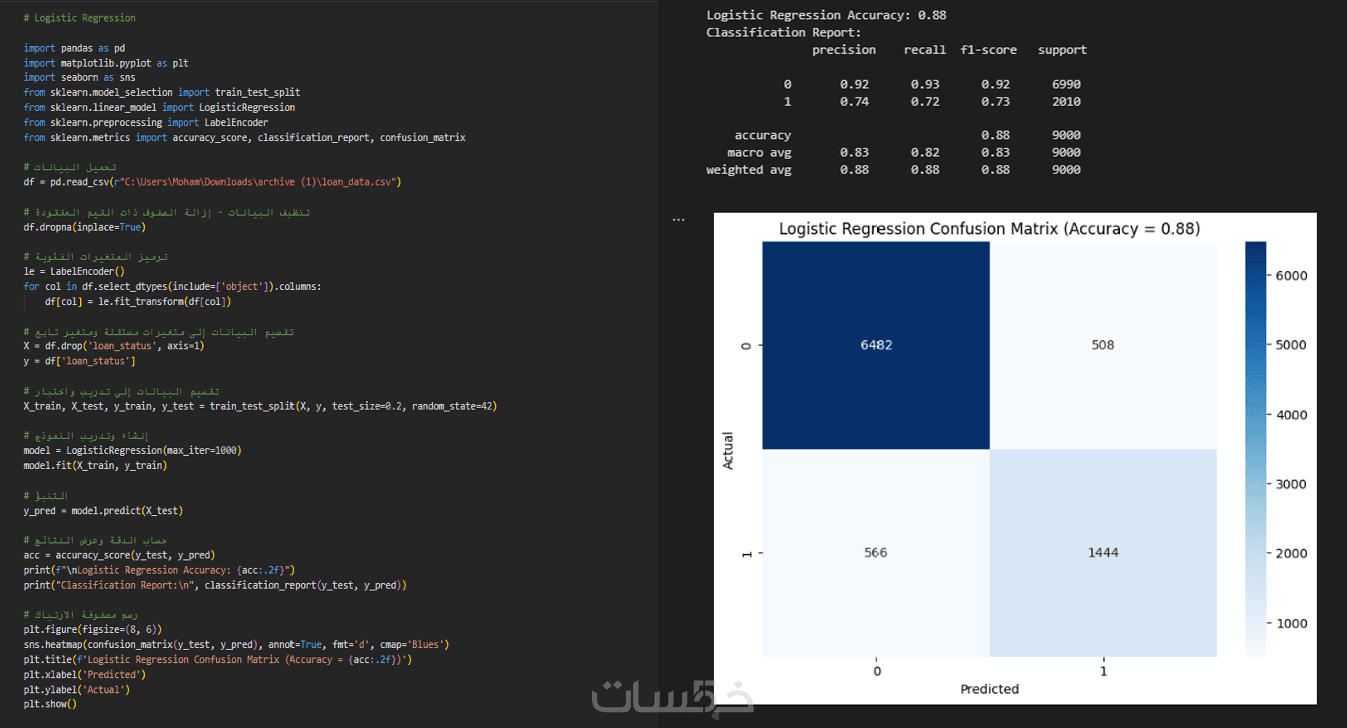Open the cell output options ellipsis menu
1347x728 pixels.
679,219
